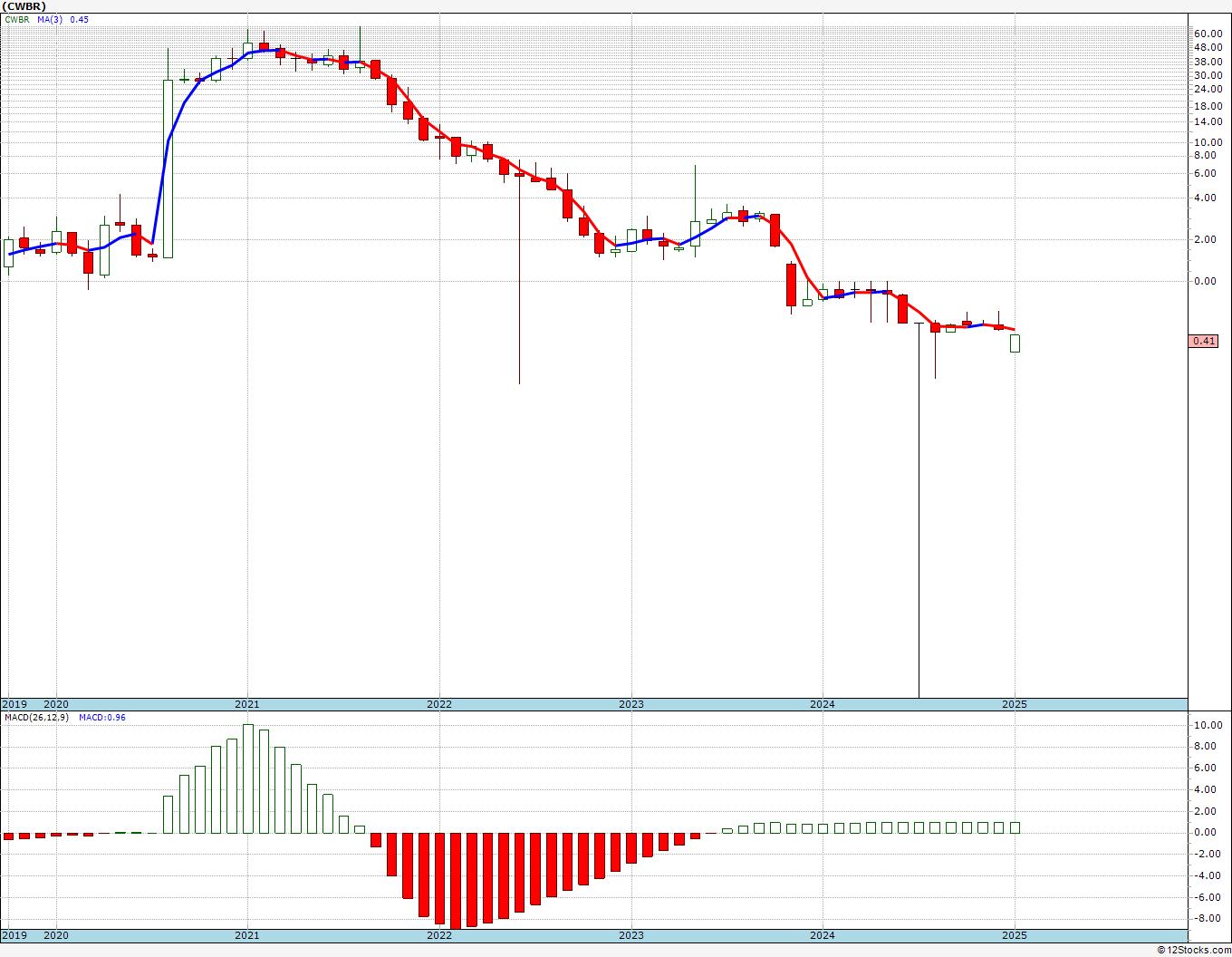Select the tallest green MACD bar at 2021
Viewport: 1232px width, 957px height.
pos(248,778)
